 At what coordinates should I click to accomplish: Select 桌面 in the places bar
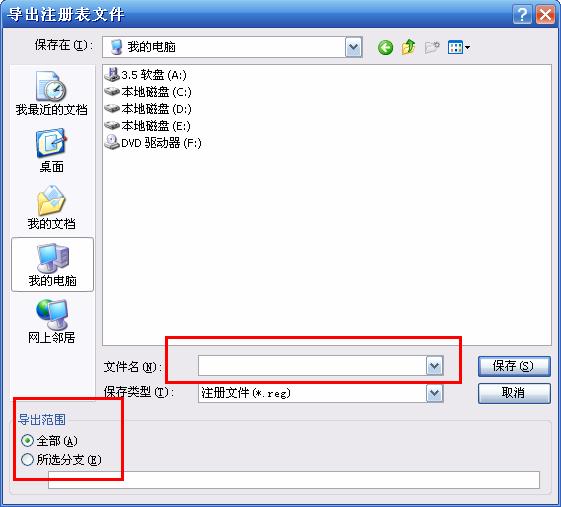(52, 151)
